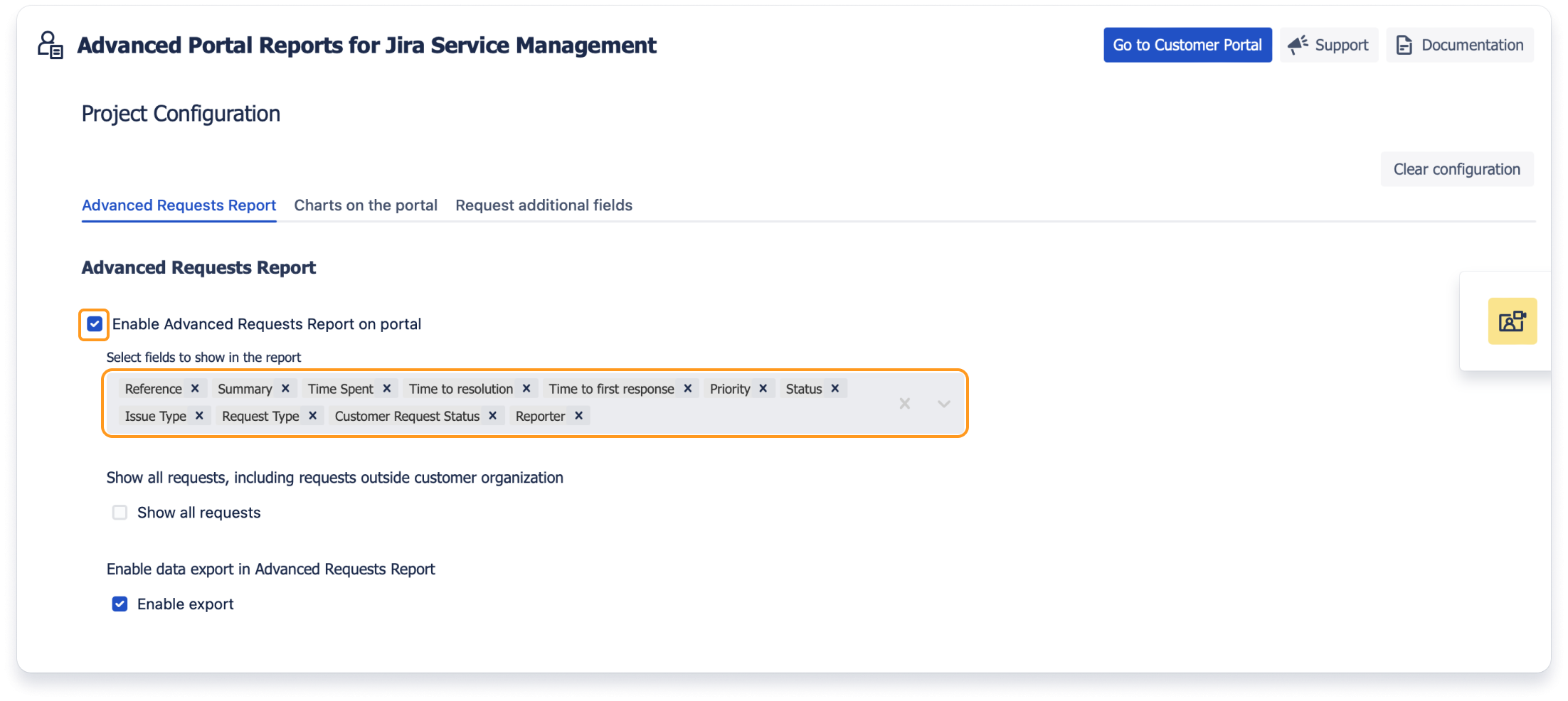Toggle Enable Advanced Requests Report on portal
This screenshot has height=701, width=1568.
[95, 324]
